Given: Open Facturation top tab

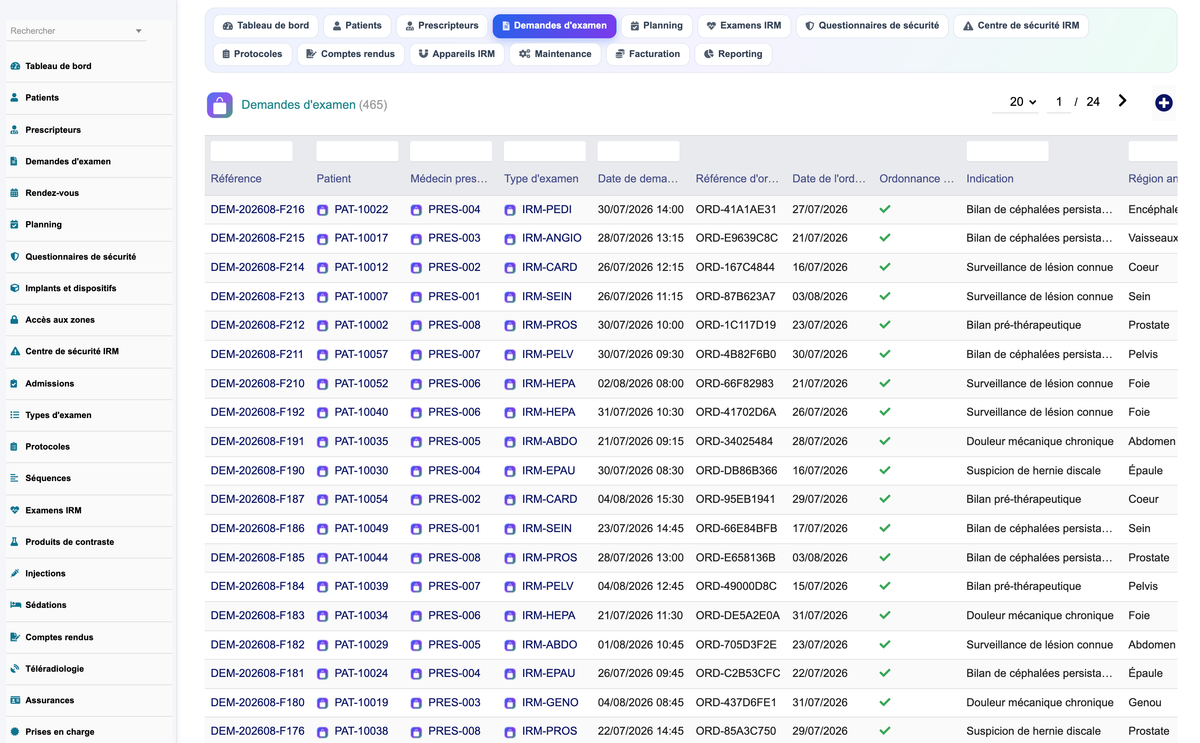Looking at the screenshot, I should tap(647, 54).
